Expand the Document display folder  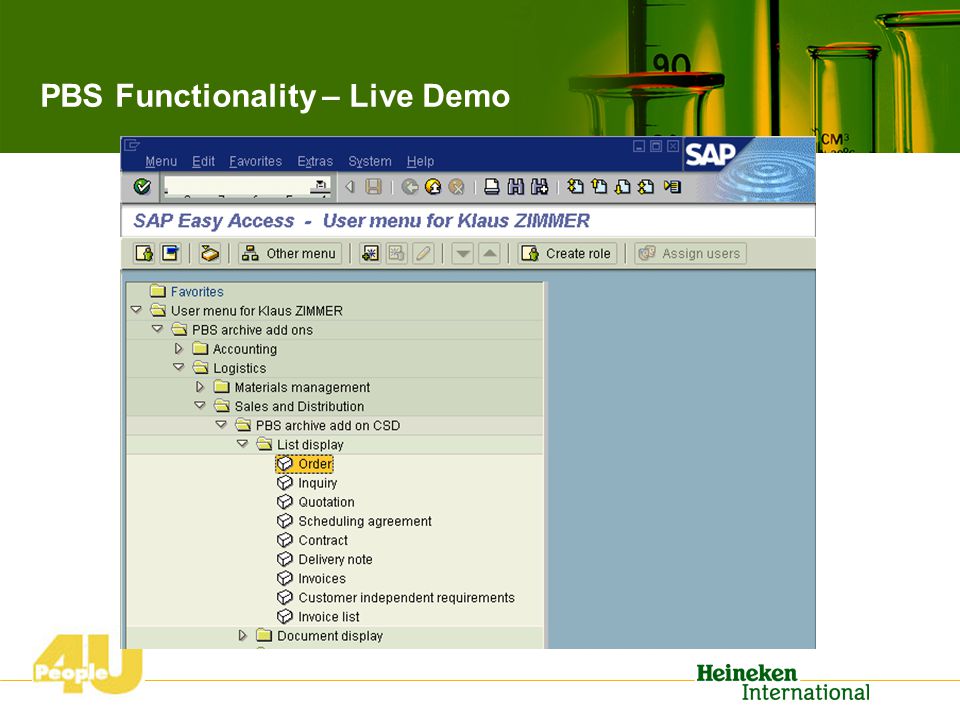pyautogui.click(x=242, y=635)
